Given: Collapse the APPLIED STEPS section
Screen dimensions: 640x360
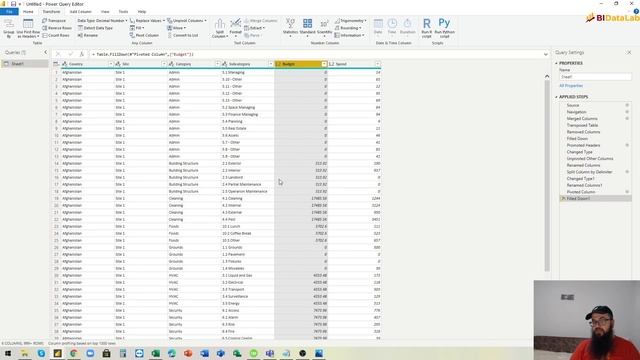Looking at the screenshot, I should pos(556,97).
